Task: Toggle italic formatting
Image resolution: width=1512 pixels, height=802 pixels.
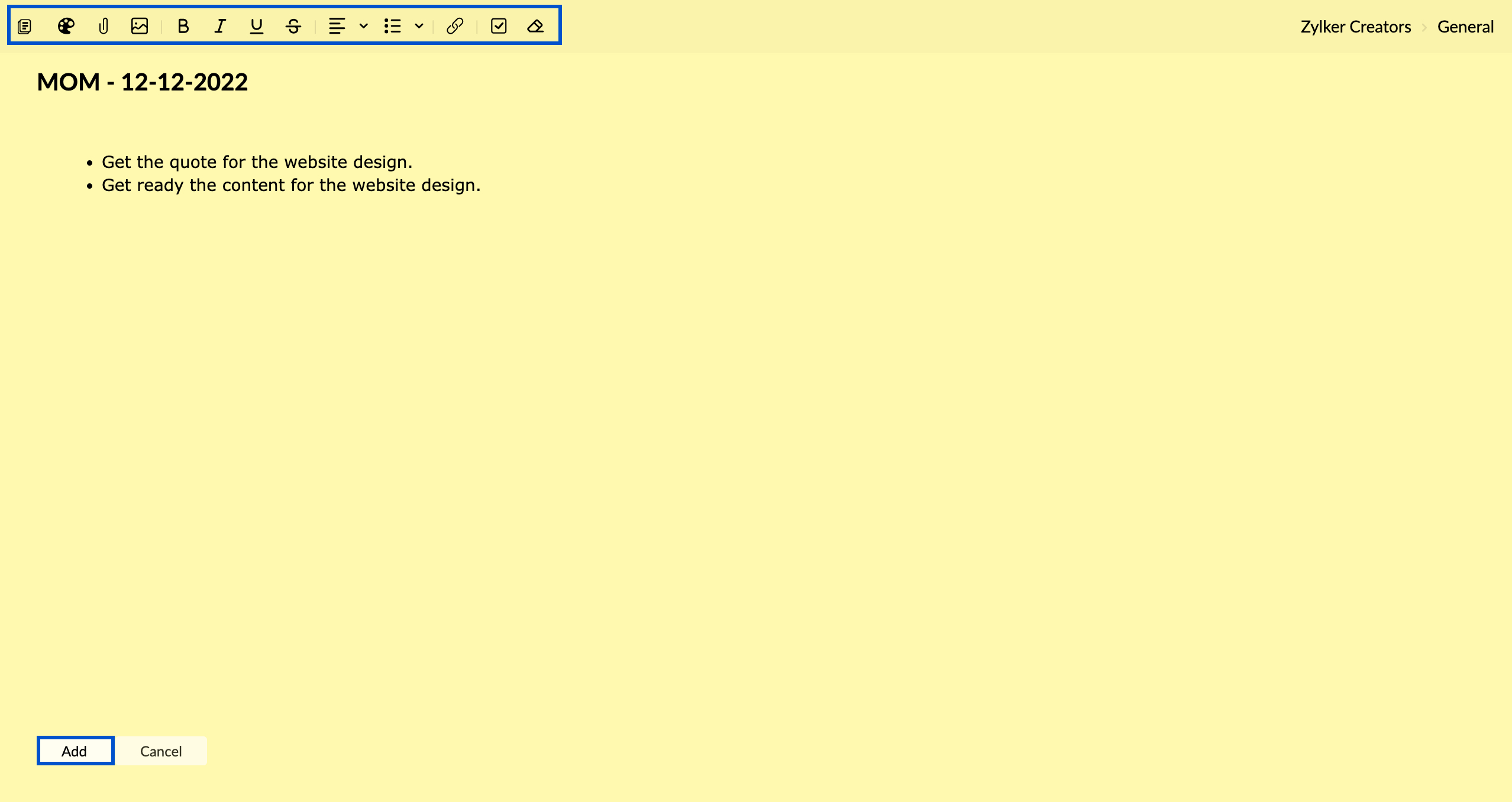Action: [x=220, y=26]
